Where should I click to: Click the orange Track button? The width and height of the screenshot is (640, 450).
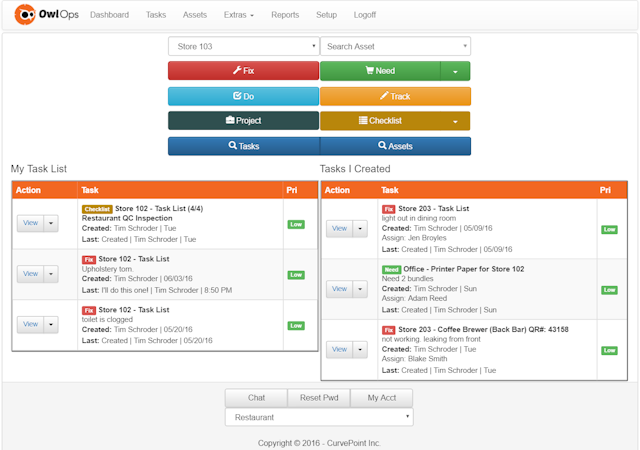click(x=396, y=96)
